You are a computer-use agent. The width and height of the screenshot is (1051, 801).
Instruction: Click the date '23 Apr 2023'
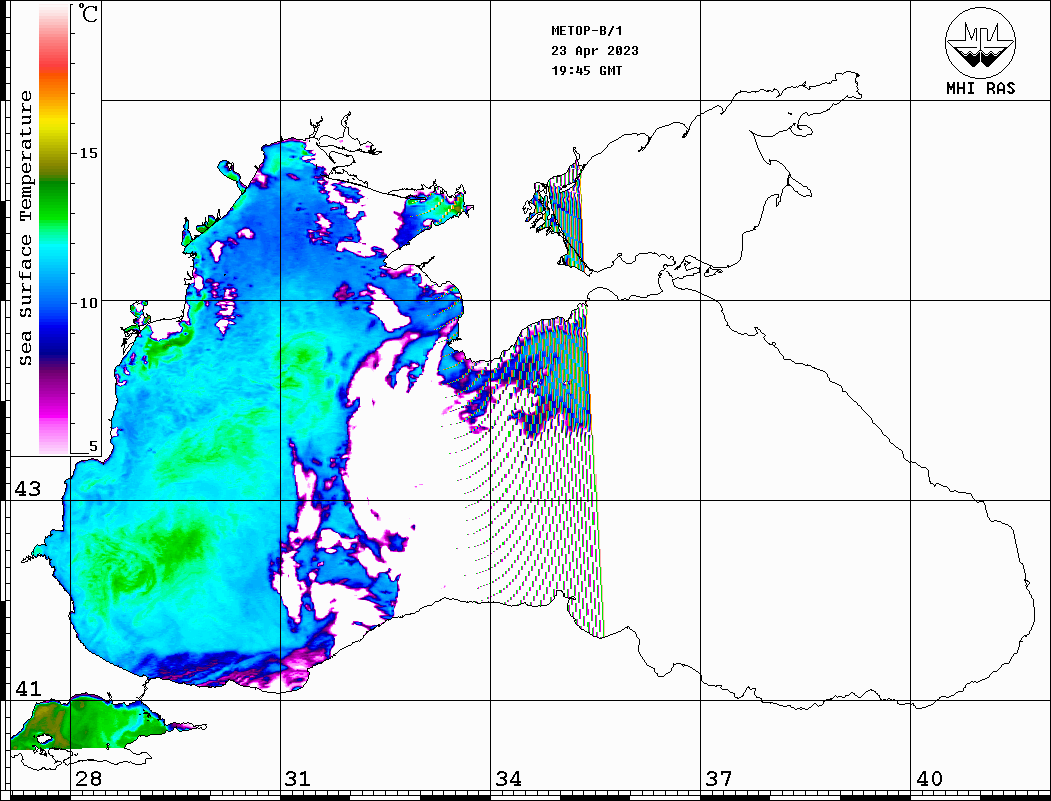[x=595, y=51]
